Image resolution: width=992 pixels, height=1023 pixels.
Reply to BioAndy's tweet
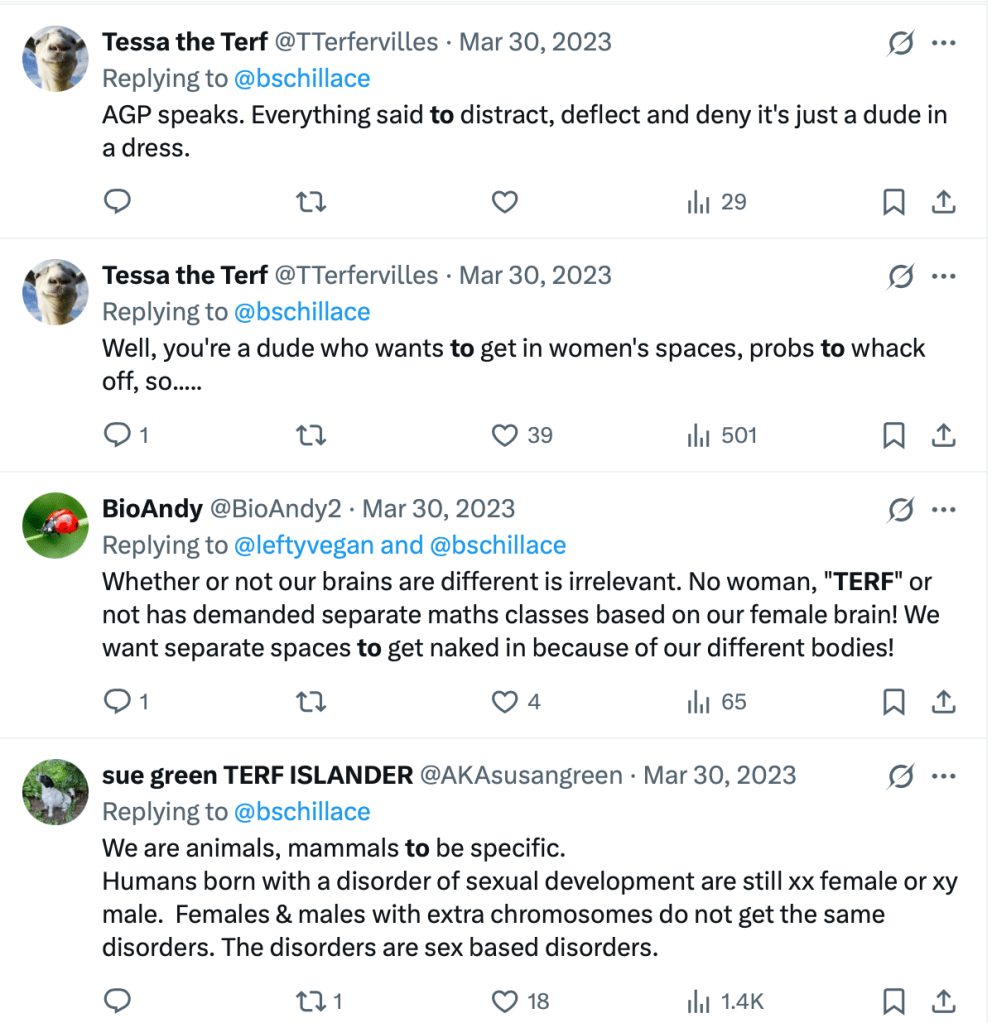pyautogui.click(x=118, y=702)
